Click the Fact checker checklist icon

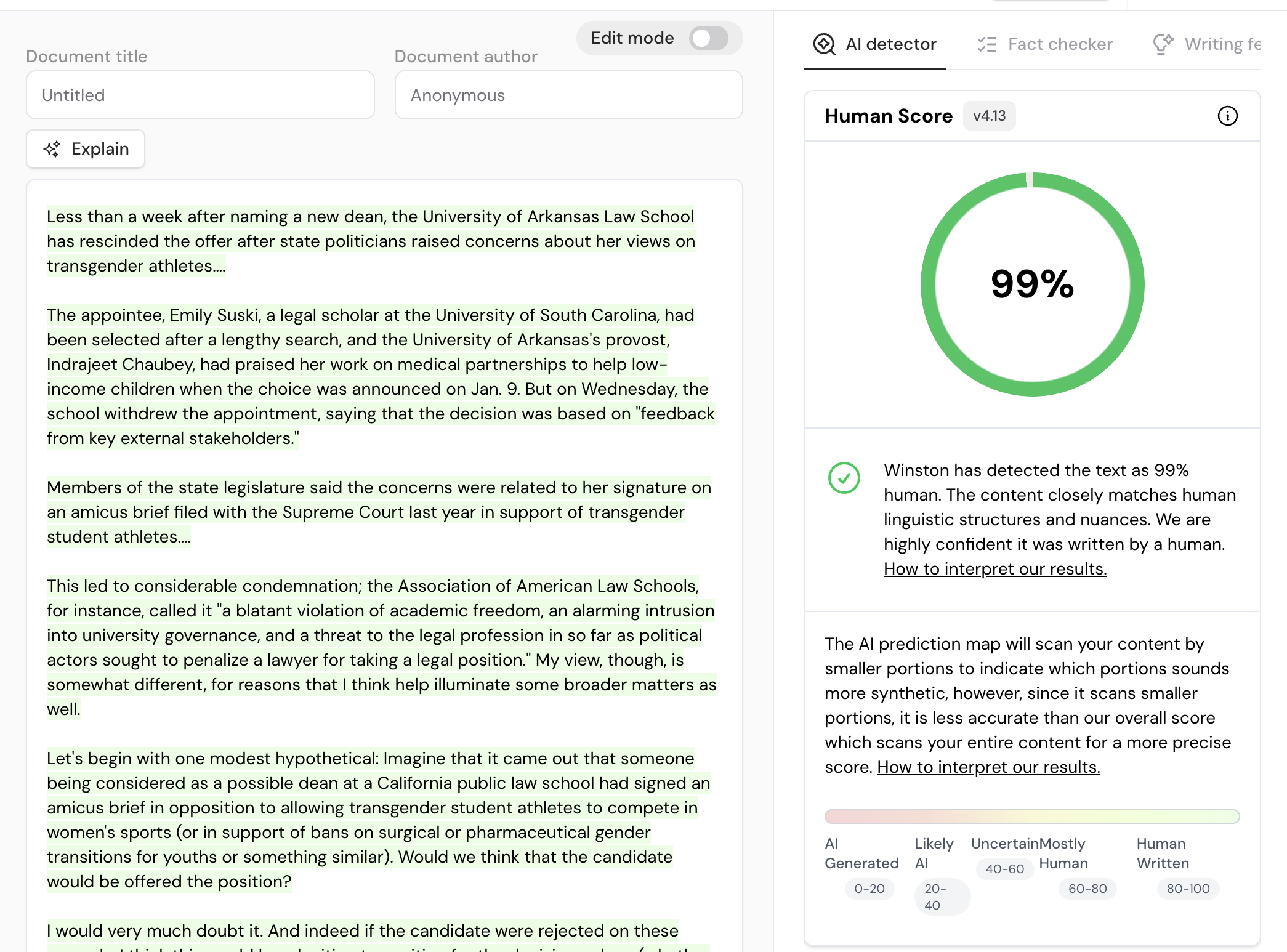987,44
